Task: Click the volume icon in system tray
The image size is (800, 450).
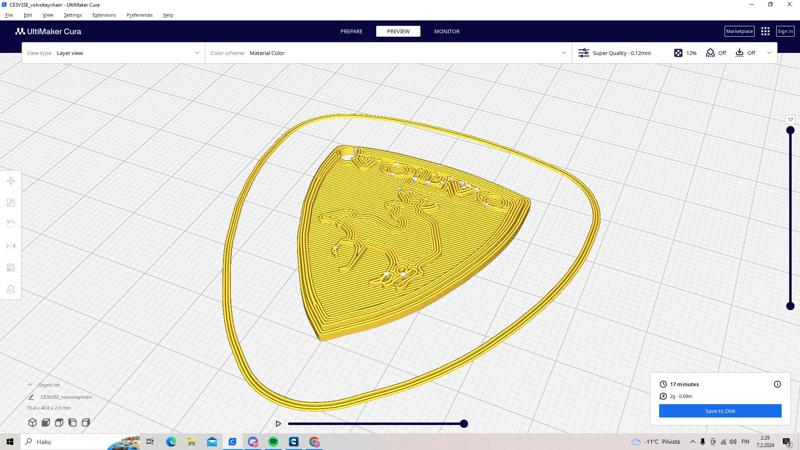Action: (733, 441)
